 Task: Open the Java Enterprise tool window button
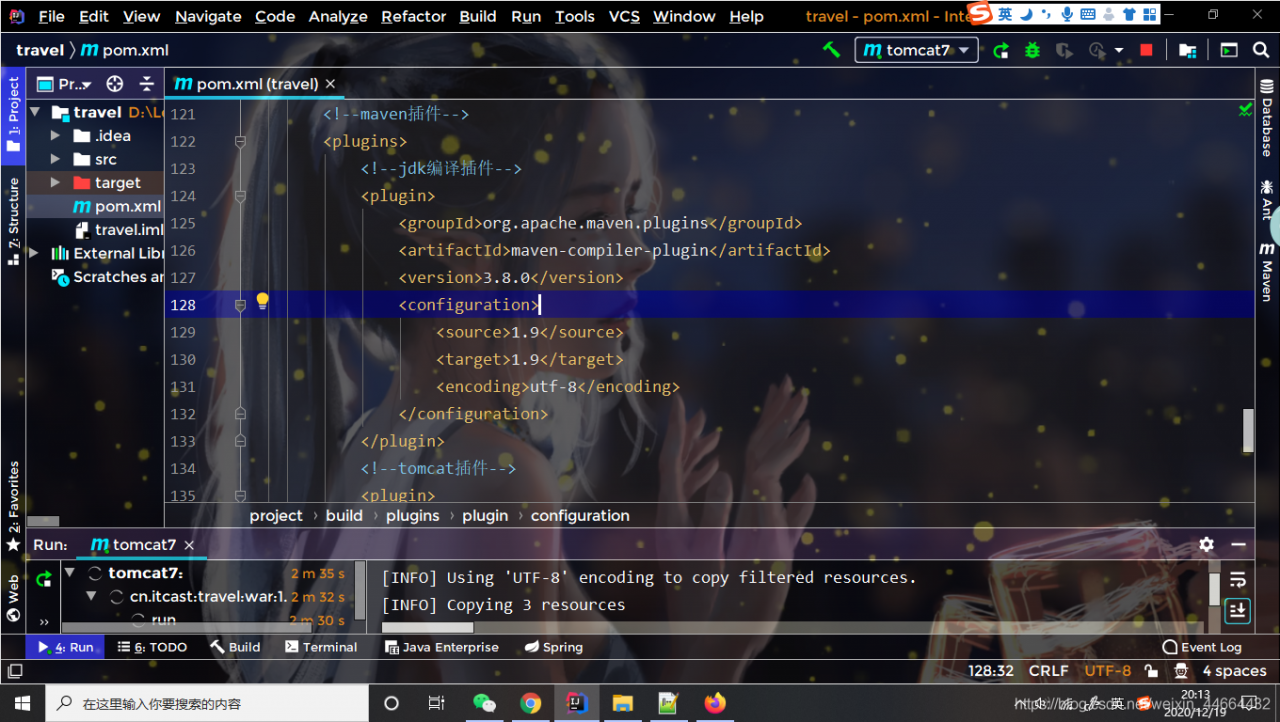441,647
